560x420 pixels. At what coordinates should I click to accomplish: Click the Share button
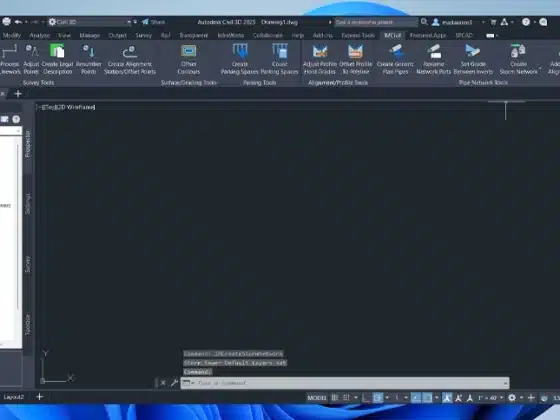154,22
